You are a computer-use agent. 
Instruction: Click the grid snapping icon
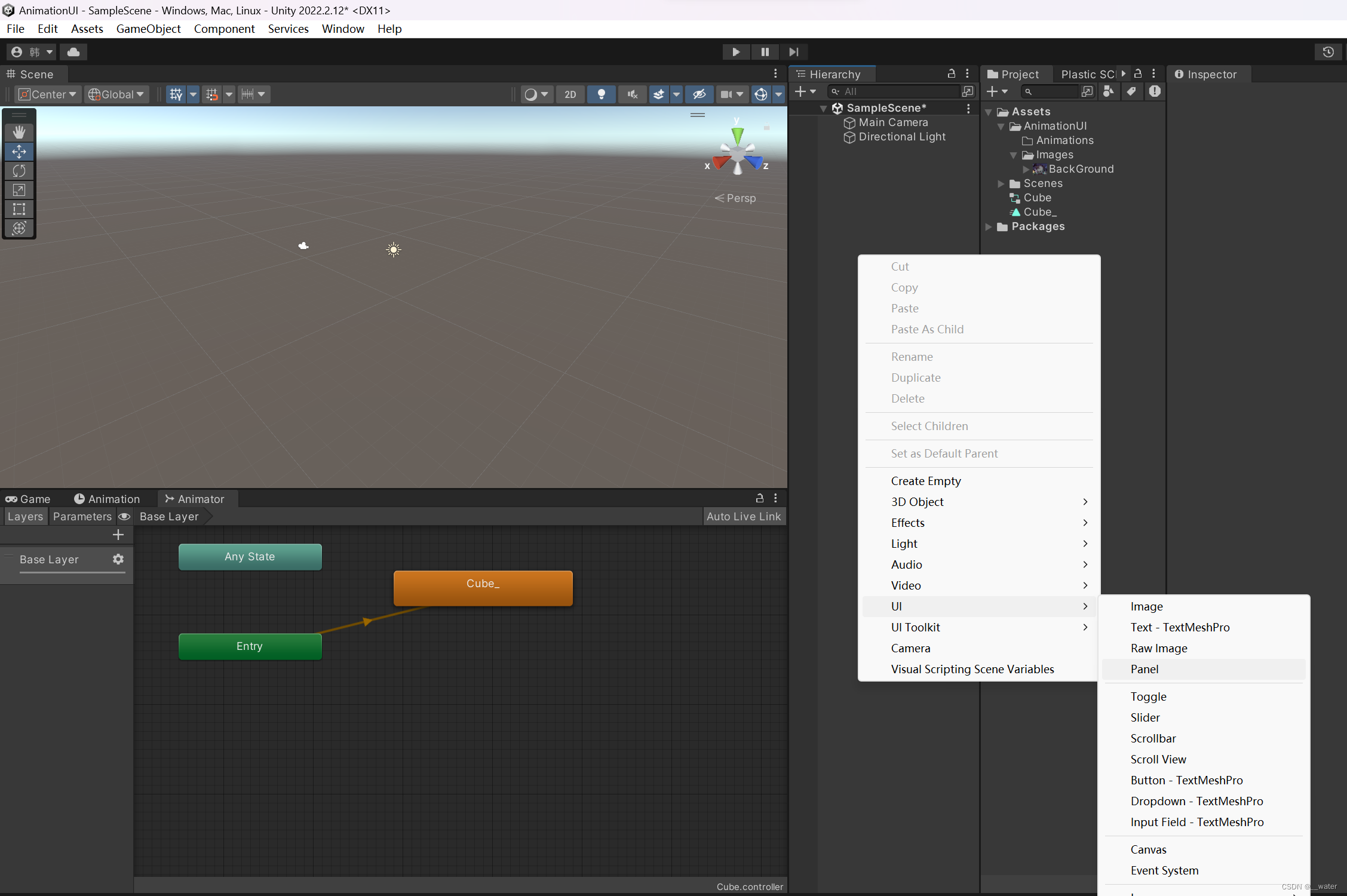(x=176, y=94)
